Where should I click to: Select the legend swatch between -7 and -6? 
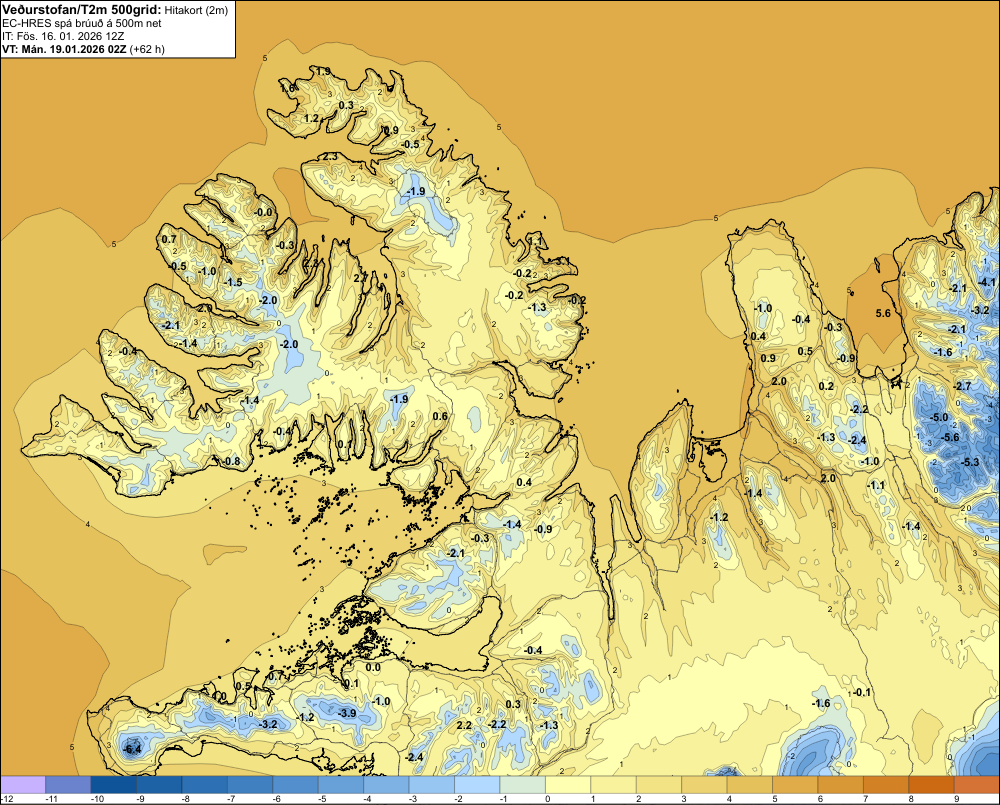(250, 784)
